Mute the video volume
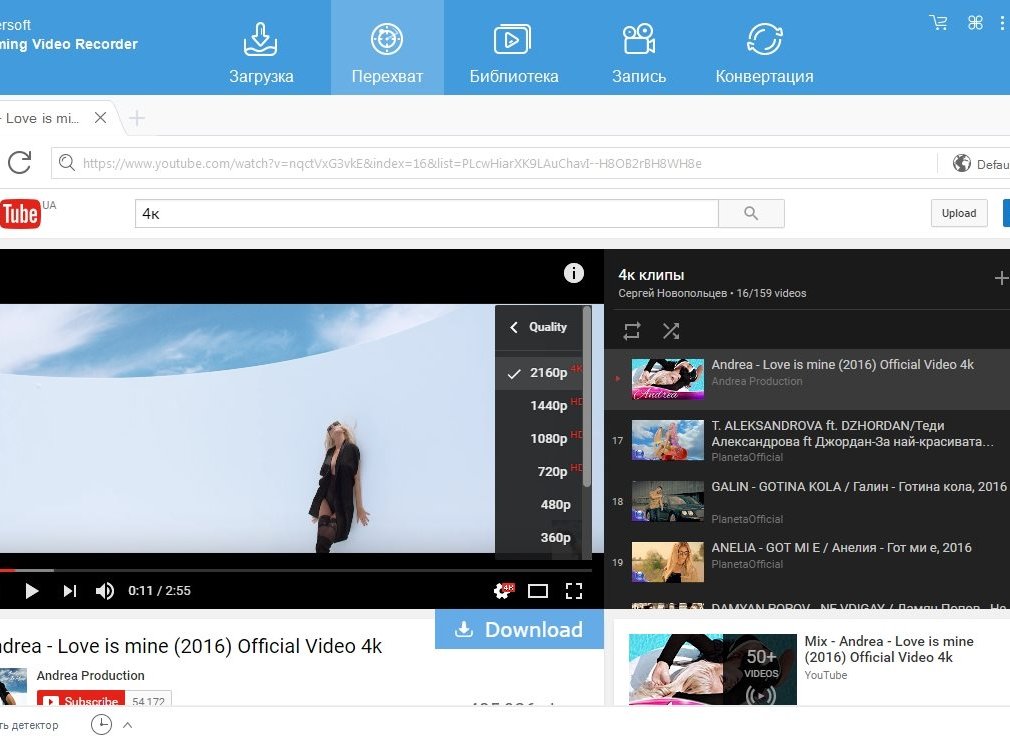The image size is (1010, 742). [x=104, y=591]
